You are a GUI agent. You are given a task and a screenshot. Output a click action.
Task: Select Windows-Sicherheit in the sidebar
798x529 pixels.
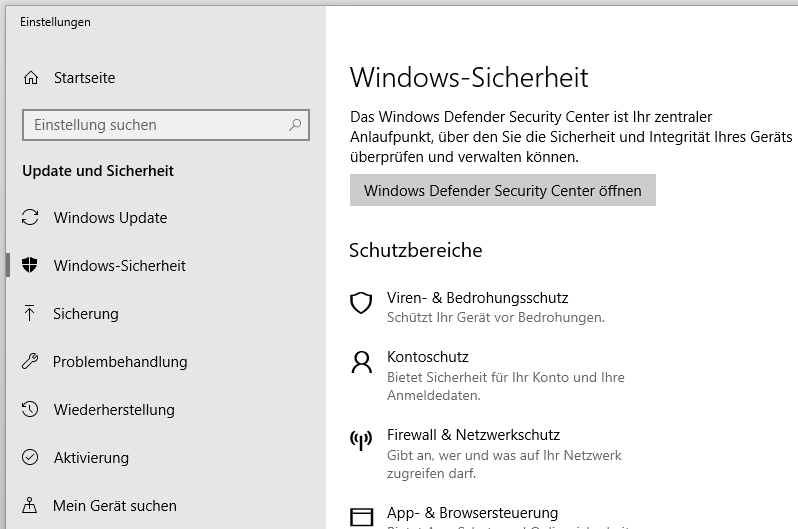pos(120,266)
